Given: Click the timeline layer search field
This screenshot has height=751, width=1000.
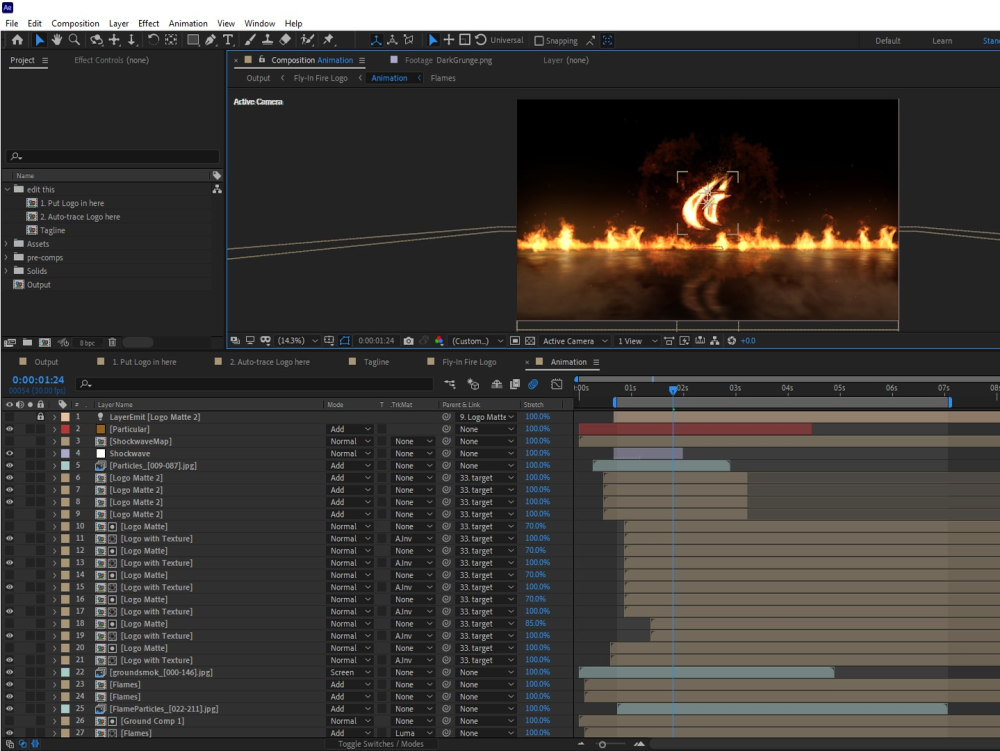Looking at the screenshot, I should [x=255, y=384].
